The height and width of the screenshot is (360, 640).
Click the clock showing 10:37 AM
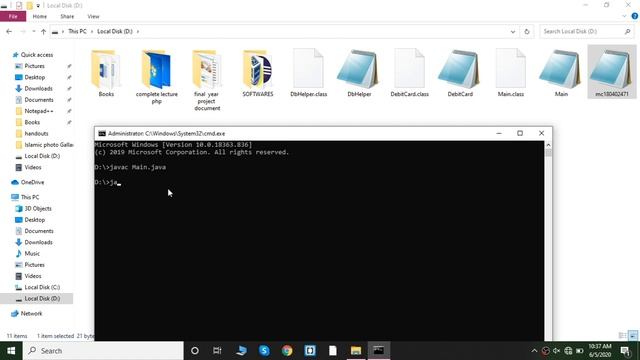coord(600,351)
